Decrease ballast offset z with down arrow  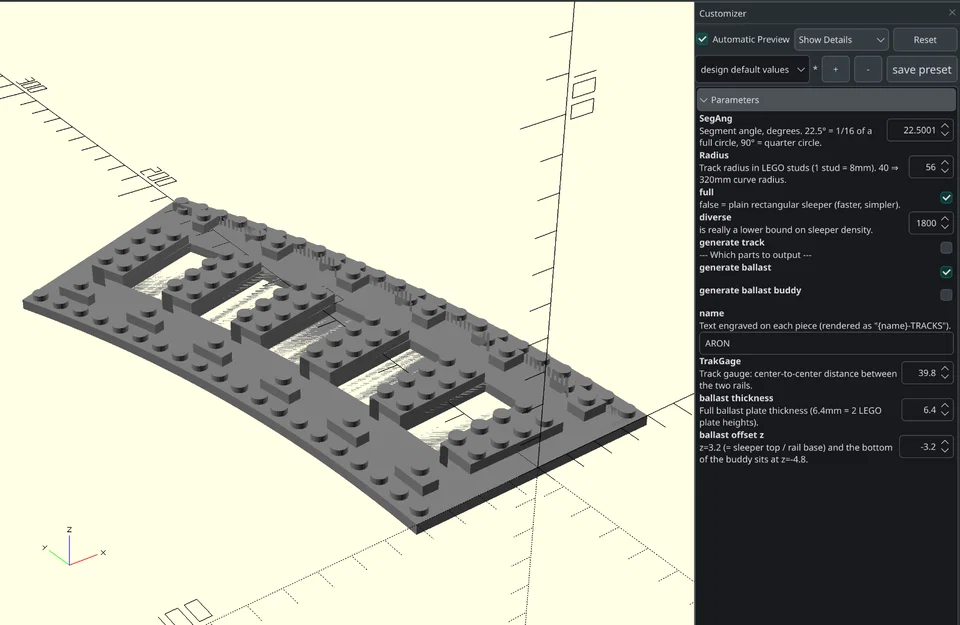pyautogui.click(x=945, y=451)
